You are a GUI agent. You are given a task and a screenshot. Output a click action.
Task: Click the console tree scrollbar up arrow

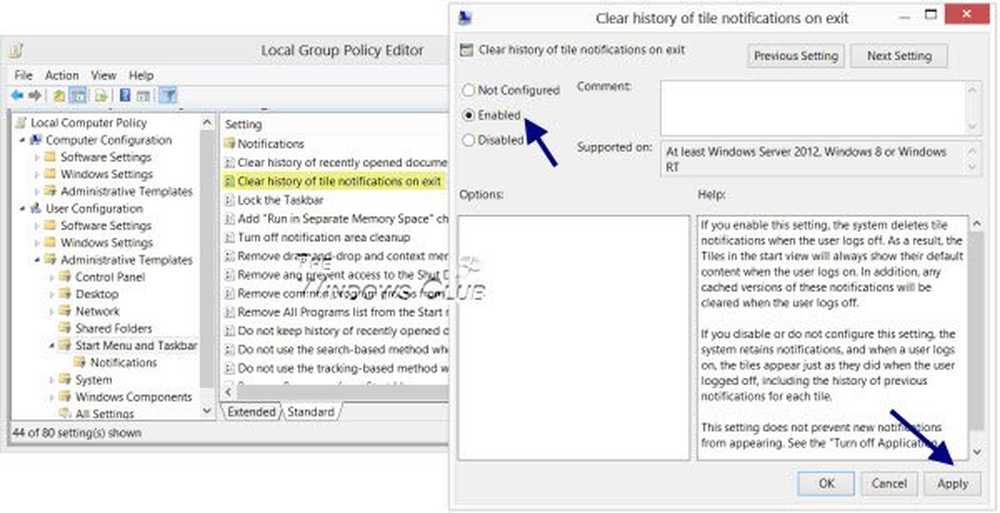coord(207,123)
